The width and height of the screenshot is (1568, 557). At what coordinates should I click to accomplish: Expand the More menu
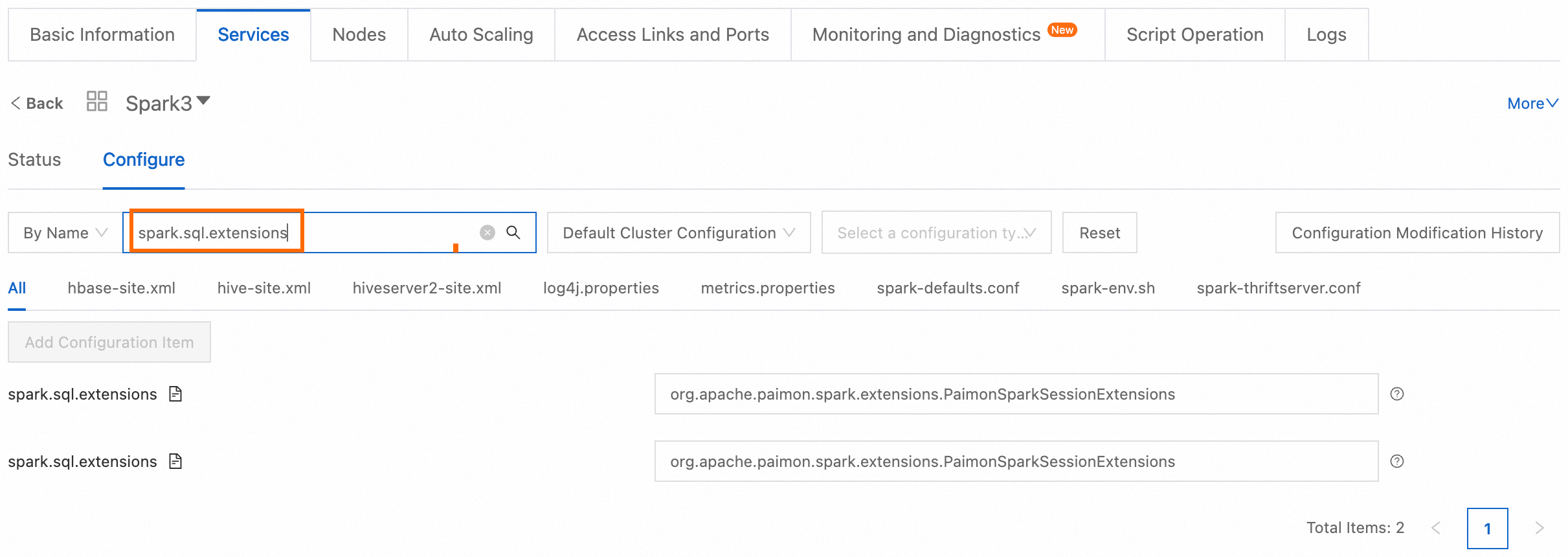(x=1532, y=104)
